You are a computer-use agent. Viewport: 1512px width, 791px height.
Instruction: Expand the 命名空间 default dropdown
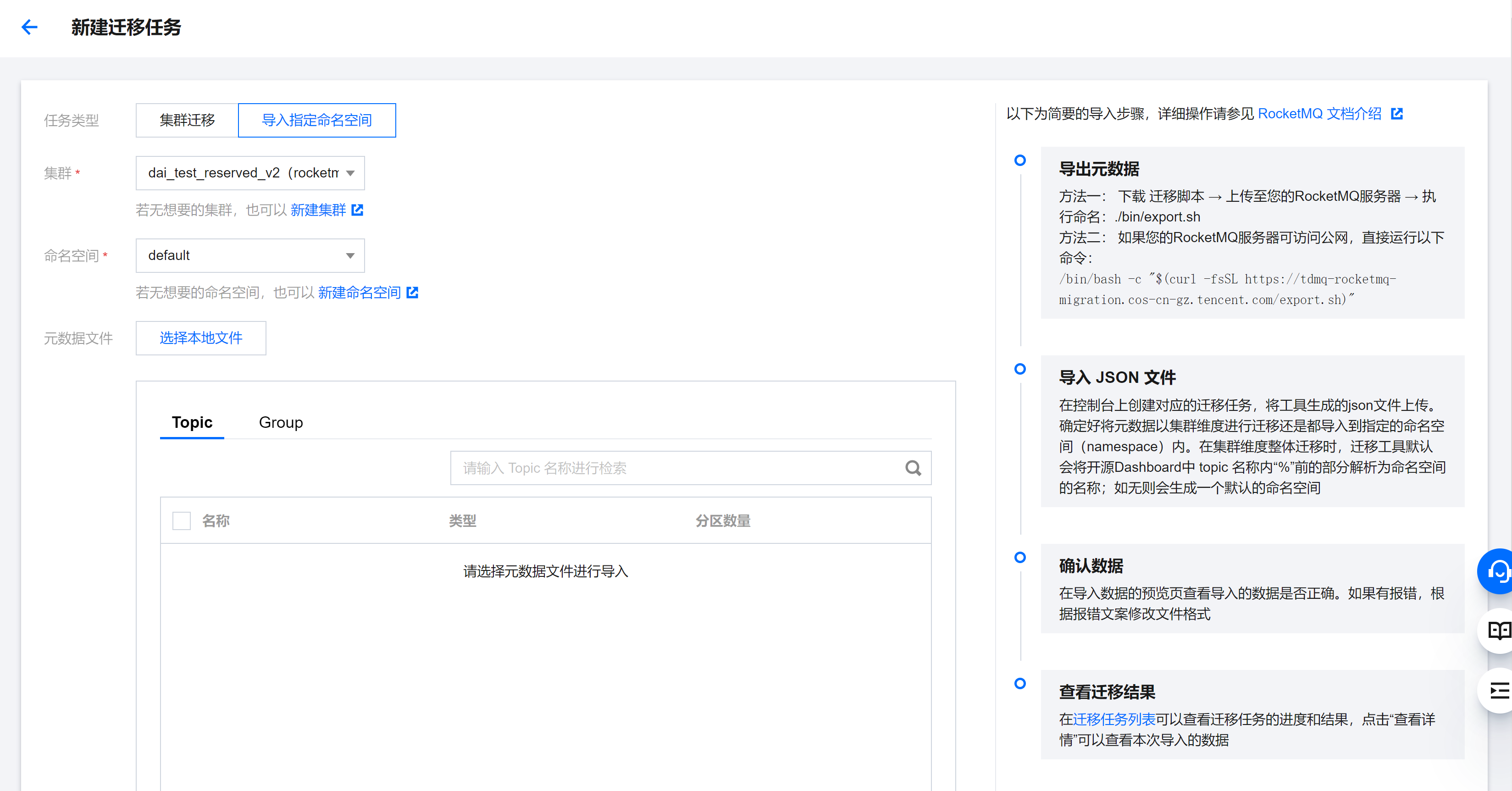pos(249,255)
